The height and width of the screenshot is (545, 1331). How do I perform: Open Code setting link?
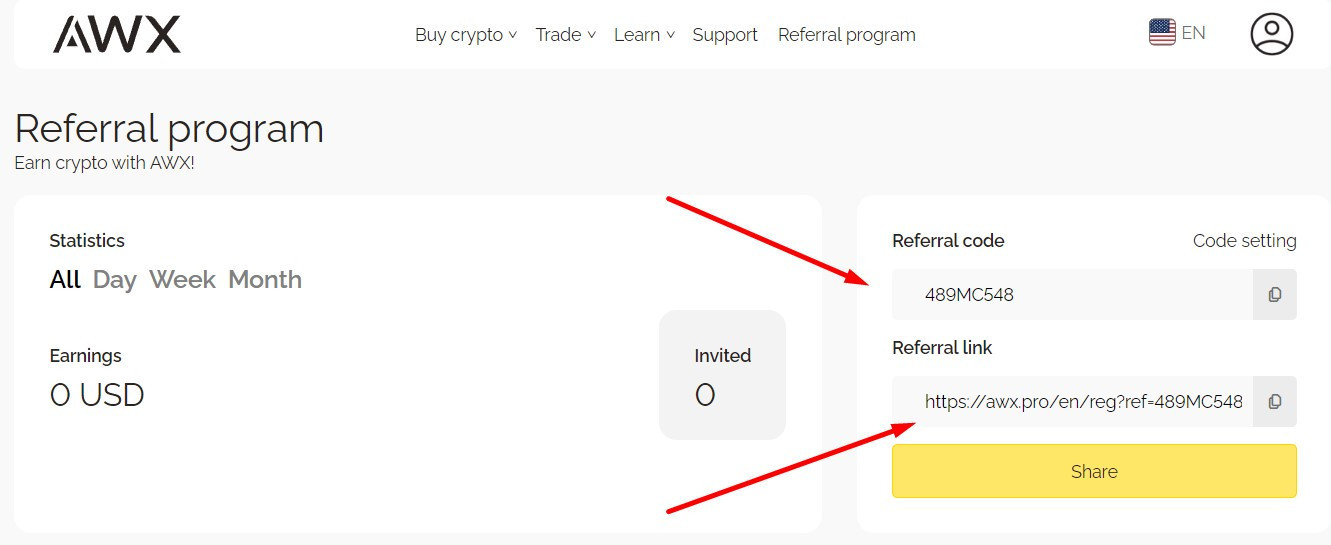click(1244, 241)
